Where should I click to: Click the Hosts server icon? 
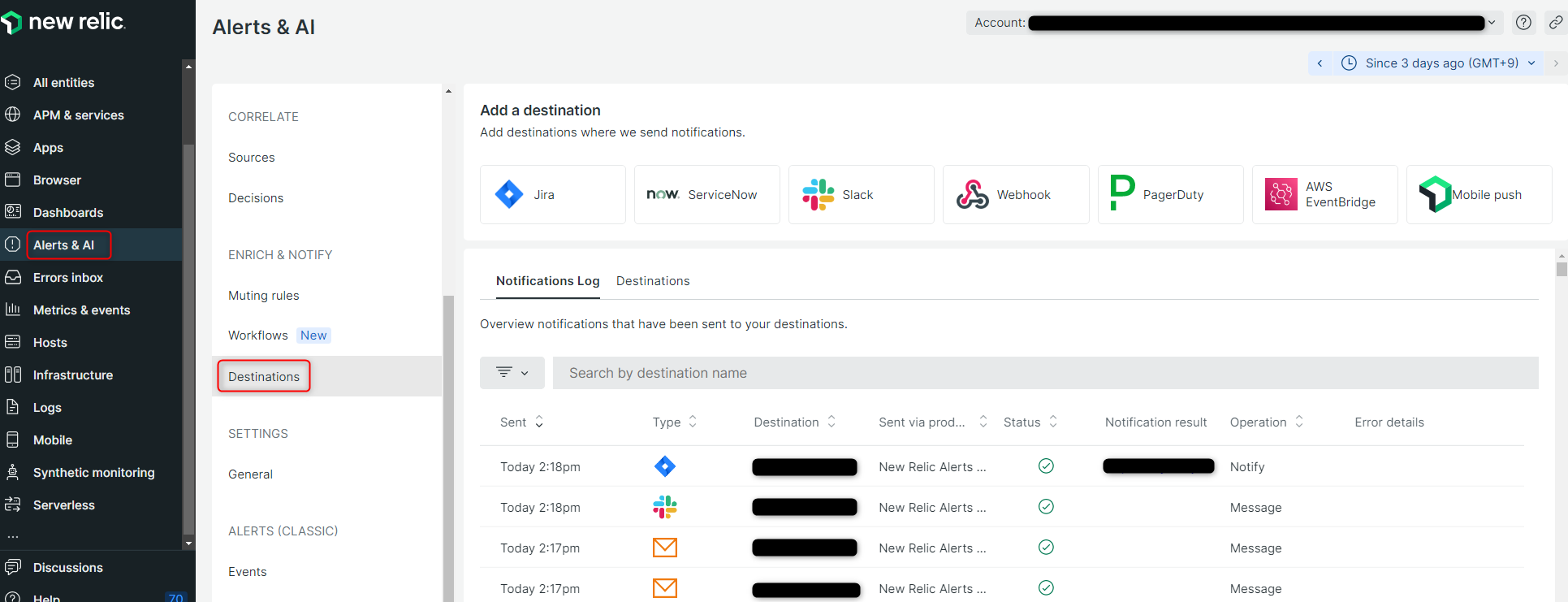(x=12, y=342)
